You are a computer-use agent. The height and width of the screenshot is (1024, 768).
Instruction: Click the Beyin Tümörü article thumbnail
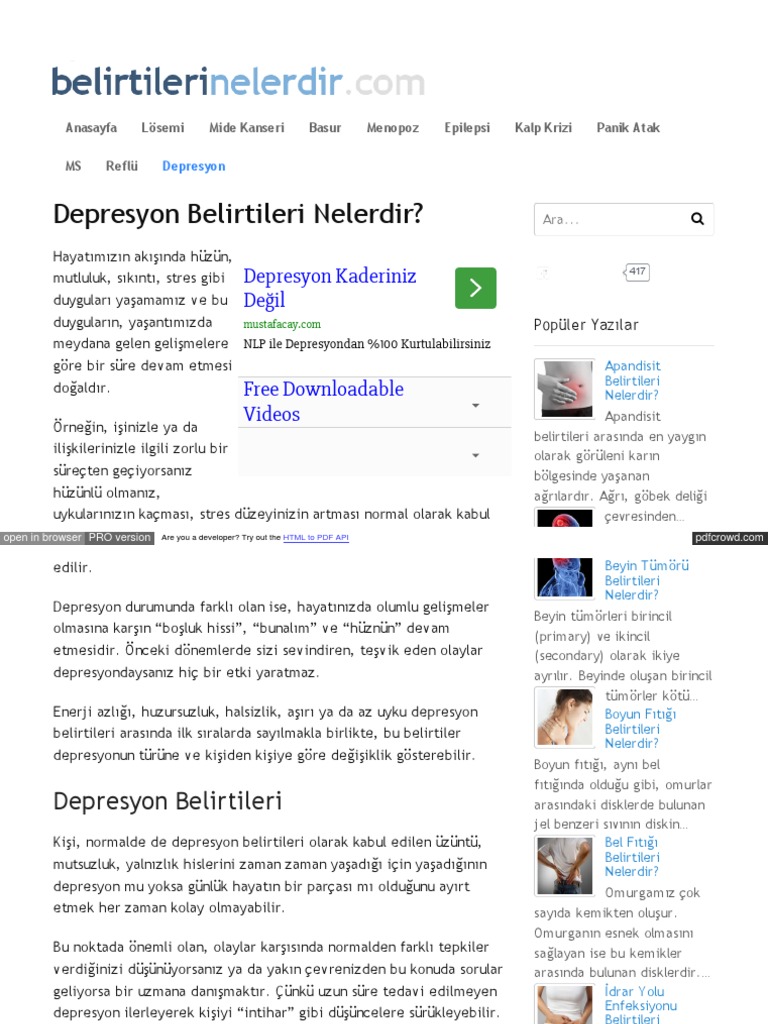point(564,578)
